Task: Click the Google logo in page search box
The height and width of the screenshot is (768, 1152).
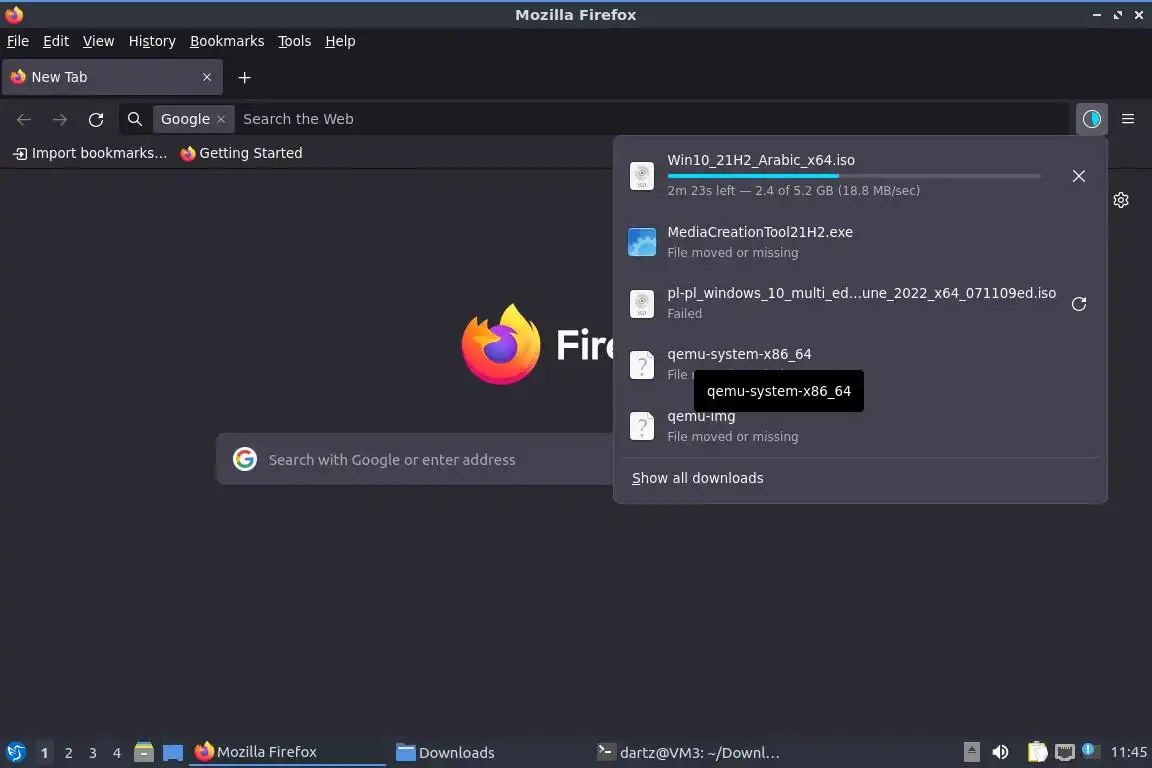Action: (245, 459)
